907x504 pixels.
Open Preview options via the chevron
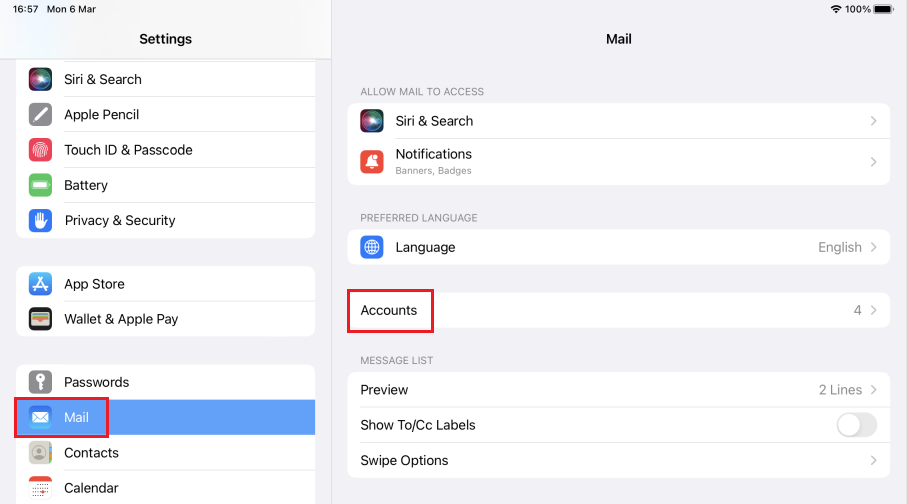tap(873, 390)
